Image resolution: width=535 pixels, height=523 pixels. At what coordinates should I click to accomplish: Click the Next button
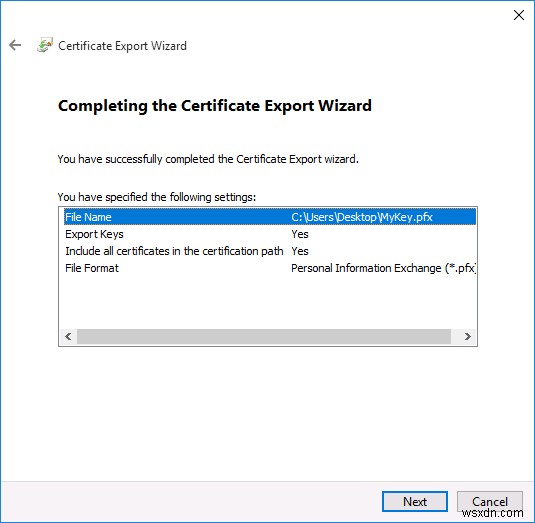[x=415, y=501]
